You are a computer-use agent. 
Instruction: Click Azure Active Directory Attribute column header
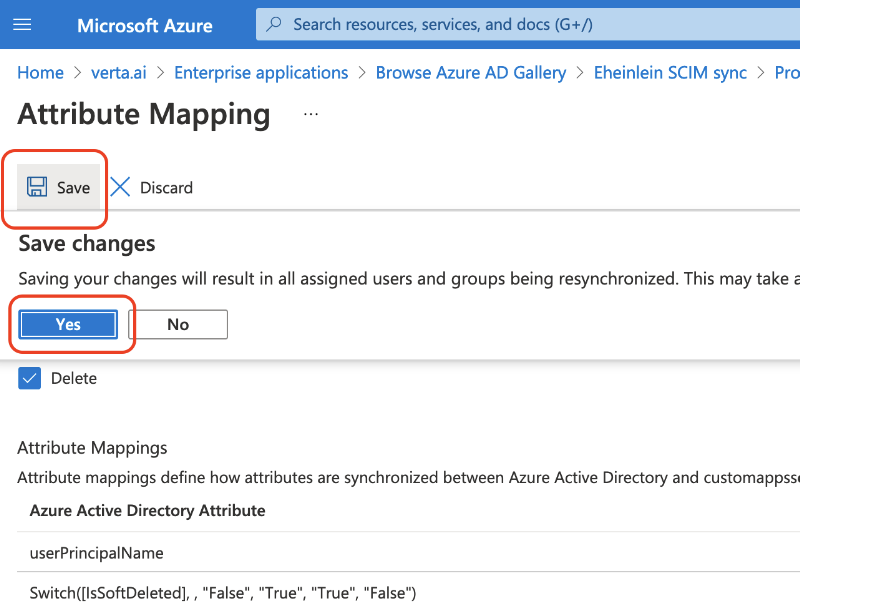click(x=147, y=511)
